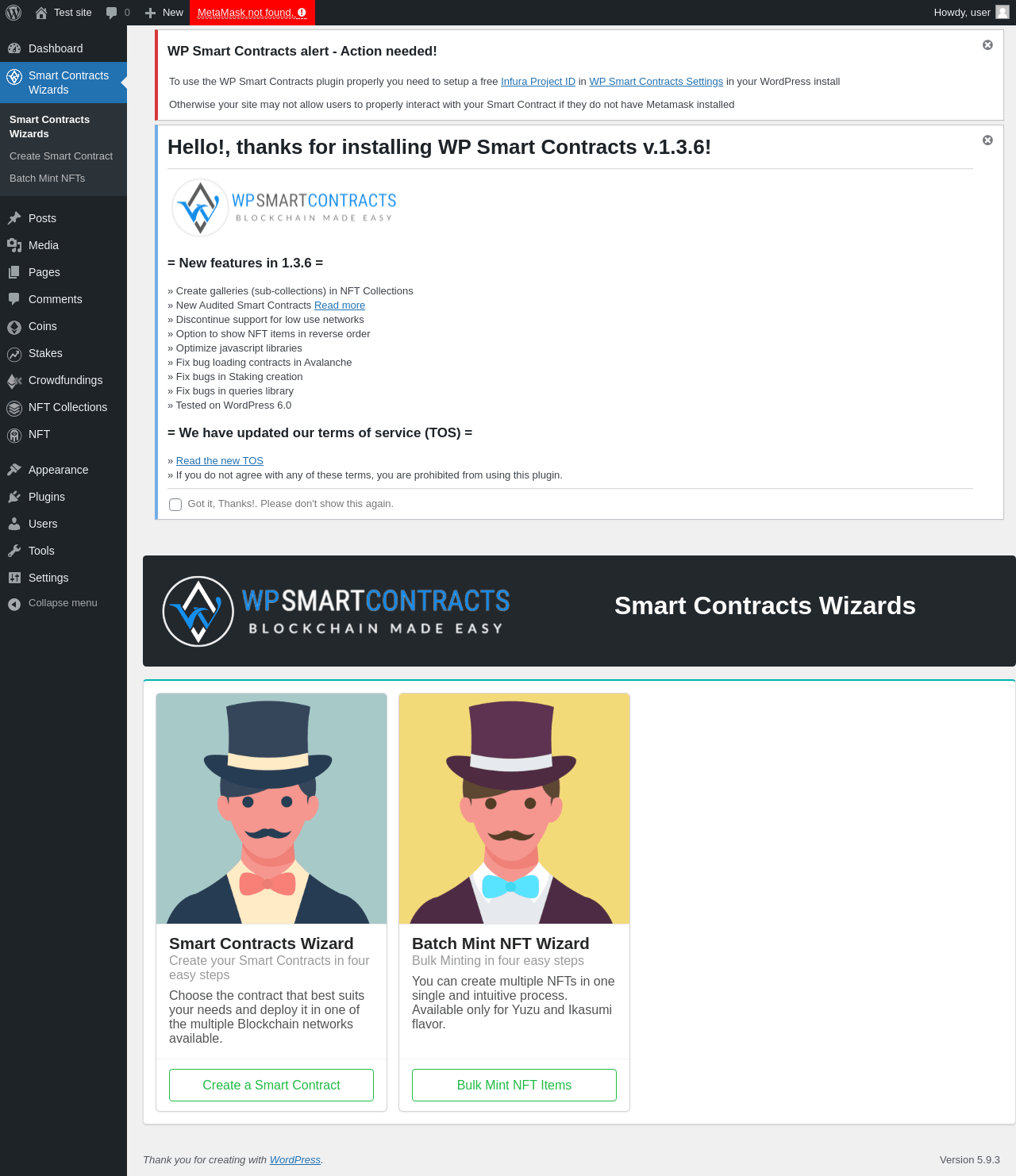
Task: Open WP Smart Contracts Settings link
Action: 656,82
